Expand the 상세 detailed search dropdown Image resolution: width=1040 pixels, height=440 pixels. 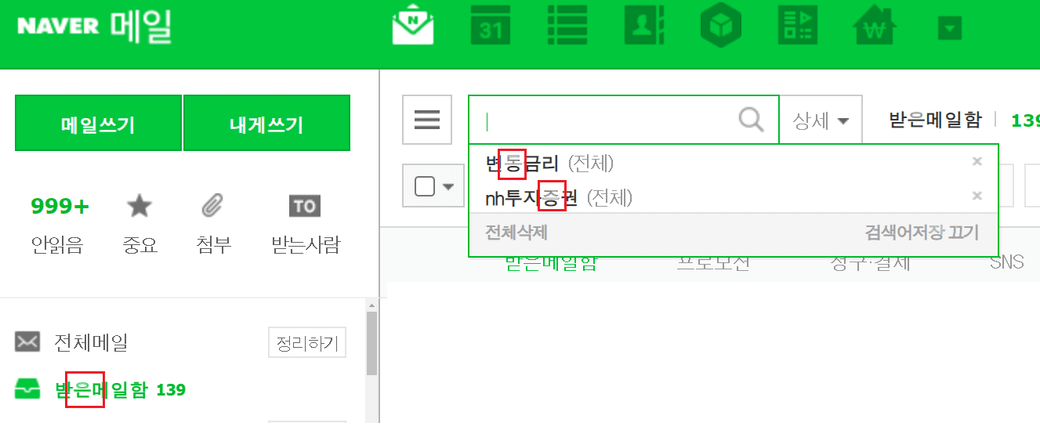(x=821, y=121)
